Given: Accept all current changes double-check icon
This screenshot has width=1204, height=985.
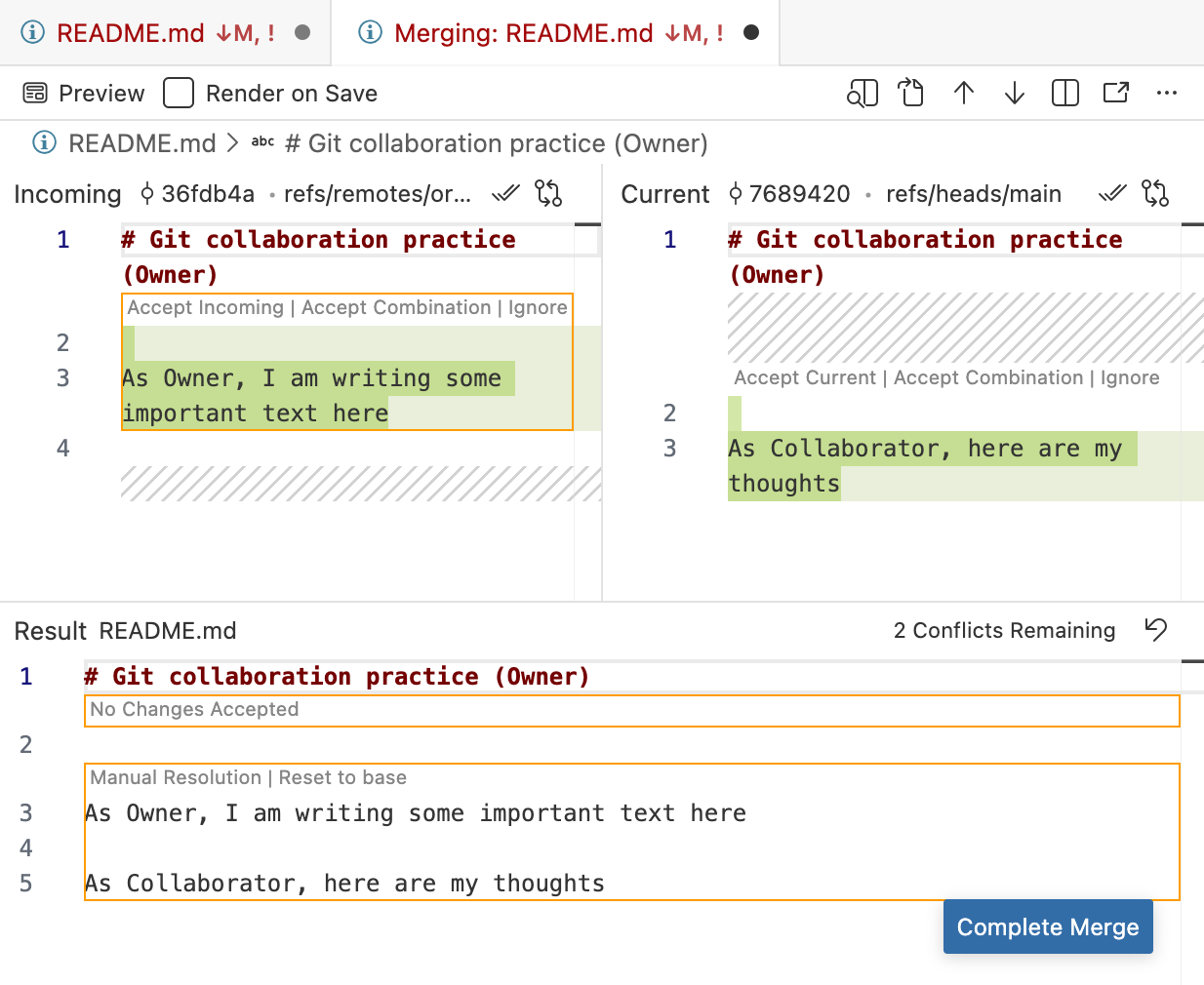Looking at the screenshot, I should coord(1112,193).
